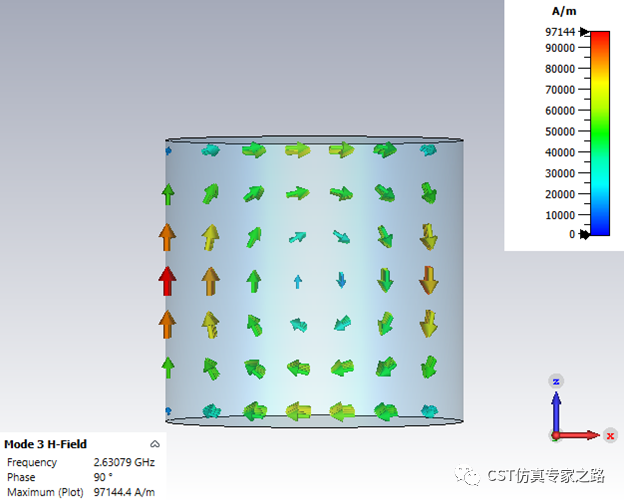
Task: Select the frequency value 2.63079 GHz
Action: click(x=124, y=462)
